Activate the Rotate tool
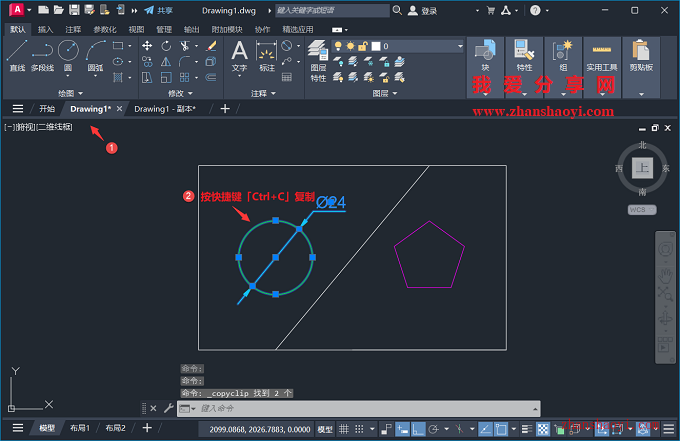The height and width of the screenshot is (441, 680). tap(166, 46)
